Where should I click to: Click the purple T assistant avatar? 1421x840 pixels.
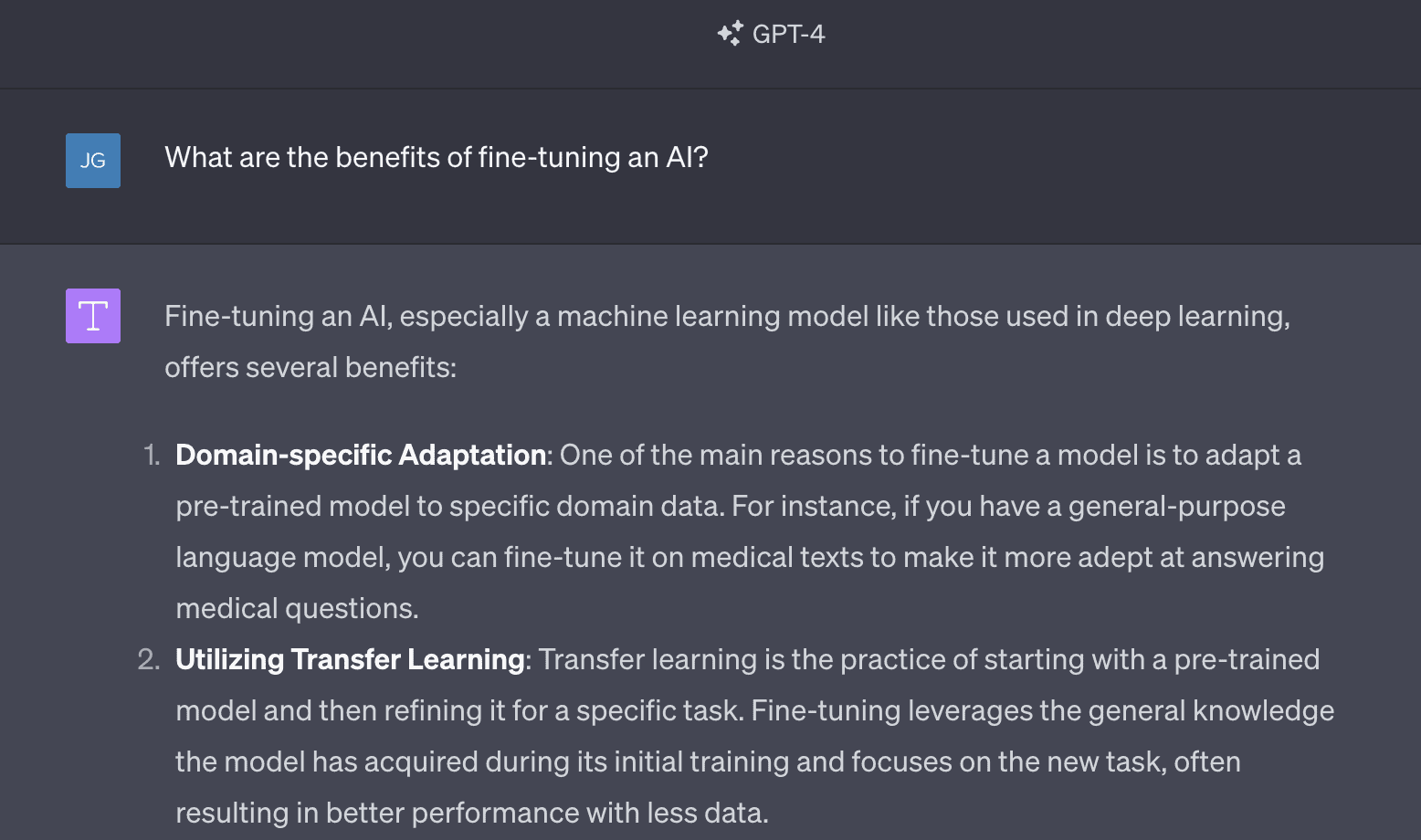click(93, 316)
